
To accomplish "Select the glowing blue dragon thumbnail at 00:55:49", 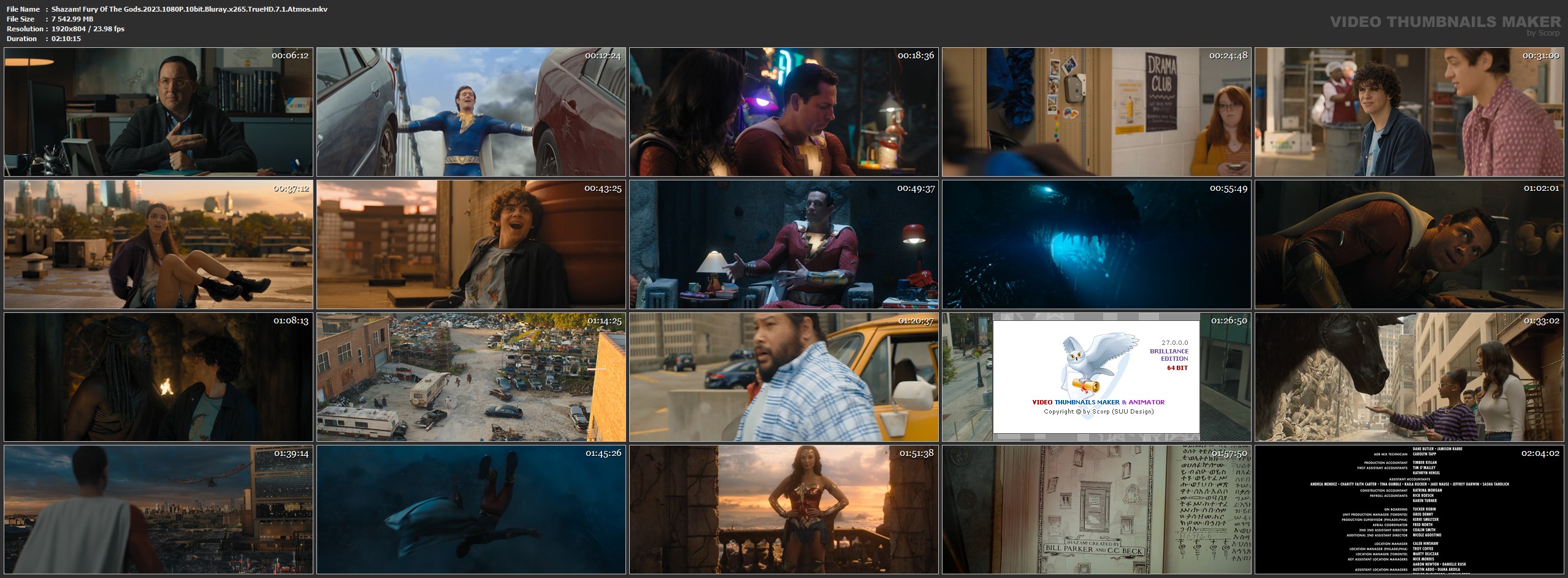I will coord(1096,245).
